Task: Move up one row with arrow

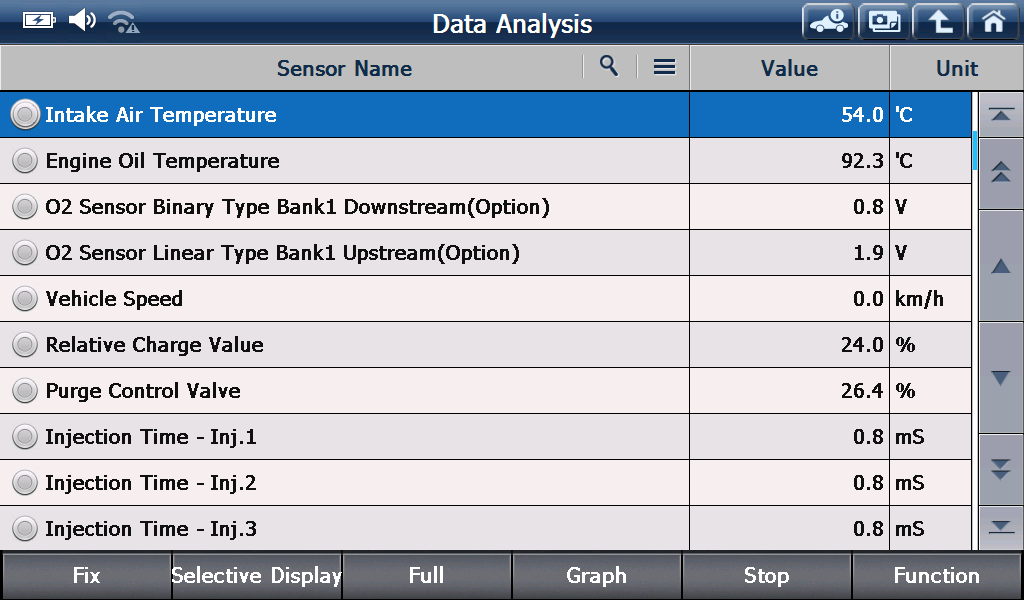Action: click(1000, 266)
